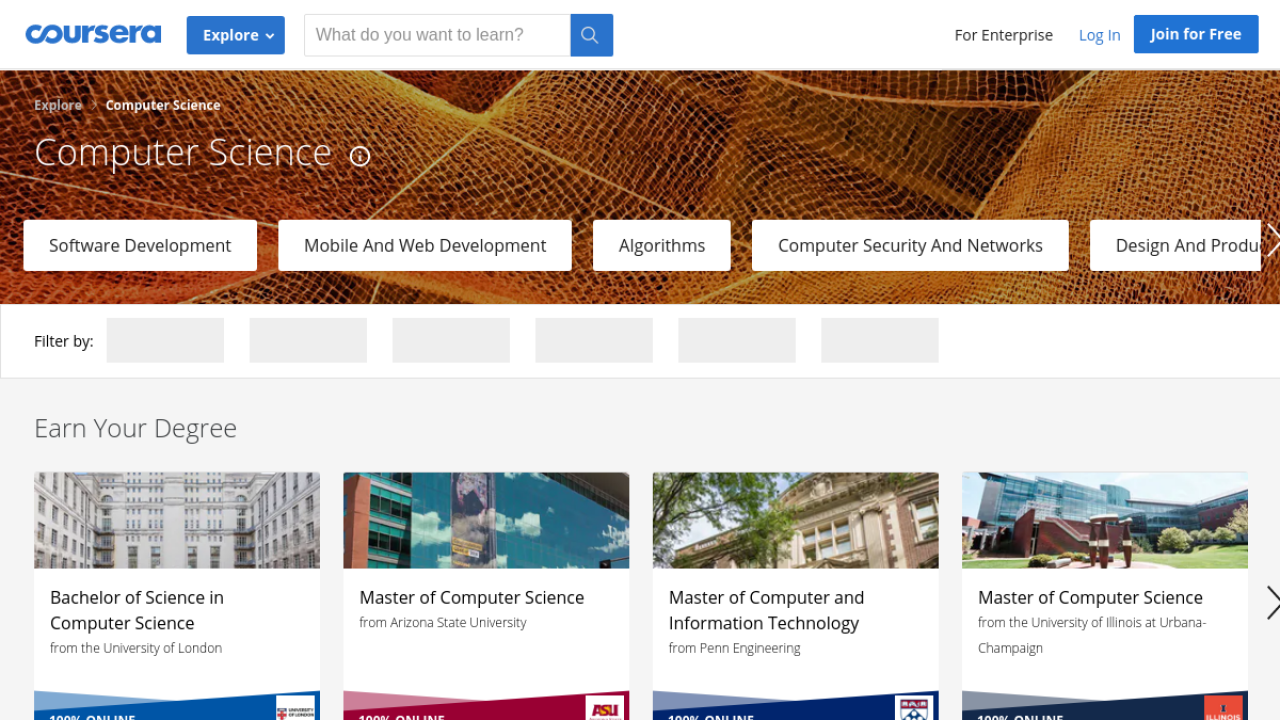This screenshot has height=720, width=1280.
Task: Click the ASU logo on the degree card
Action: click(605, 708)
